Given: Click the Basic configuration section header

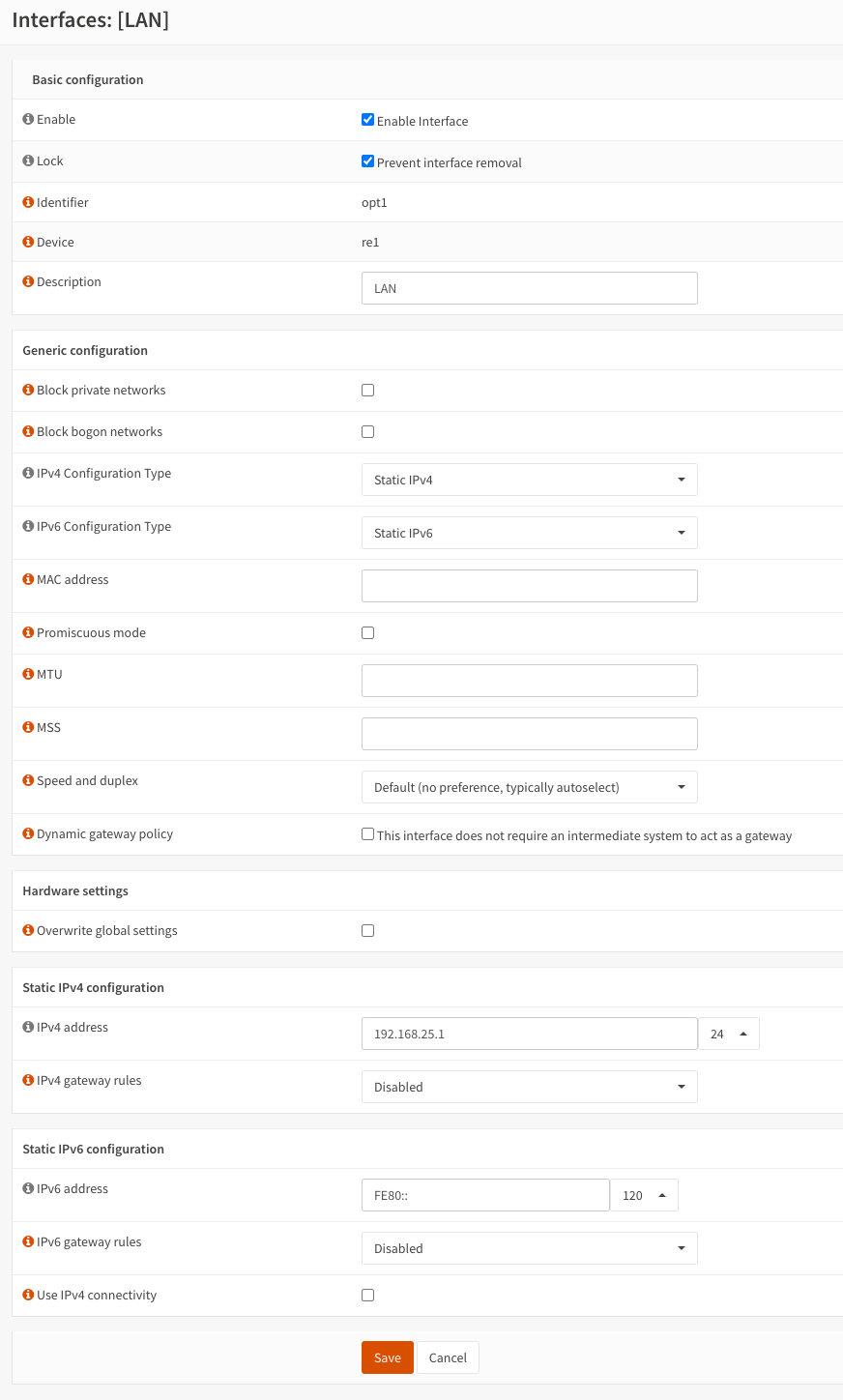Looking at the screenshot, I should 88,79.
